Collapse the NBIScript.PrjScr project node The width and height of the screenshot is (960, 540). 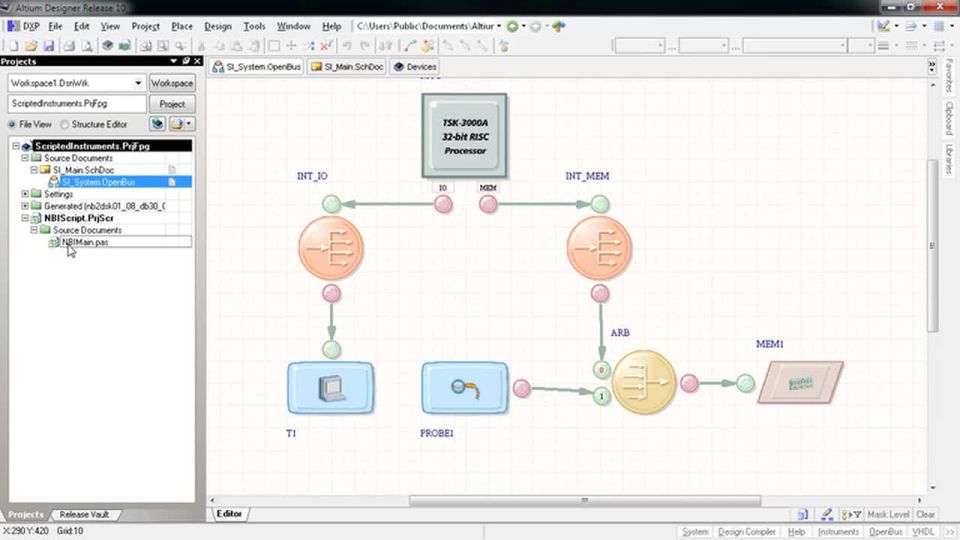click(x=25, y=217)
